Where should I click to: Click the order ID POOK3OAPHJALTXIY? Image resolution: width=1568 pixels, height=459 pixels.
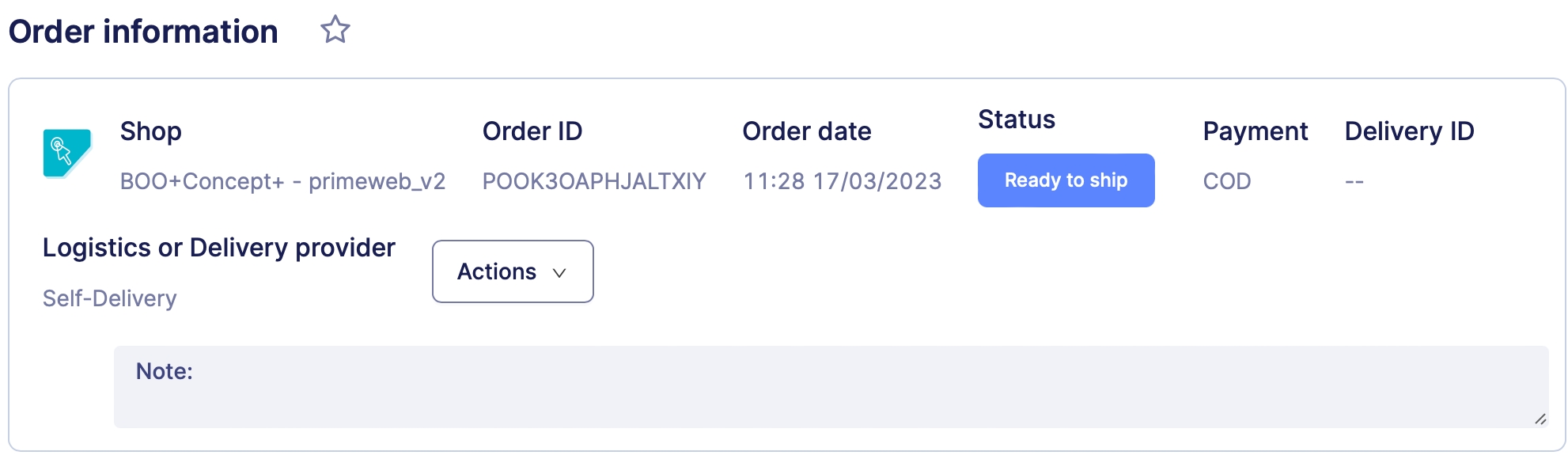593,181
